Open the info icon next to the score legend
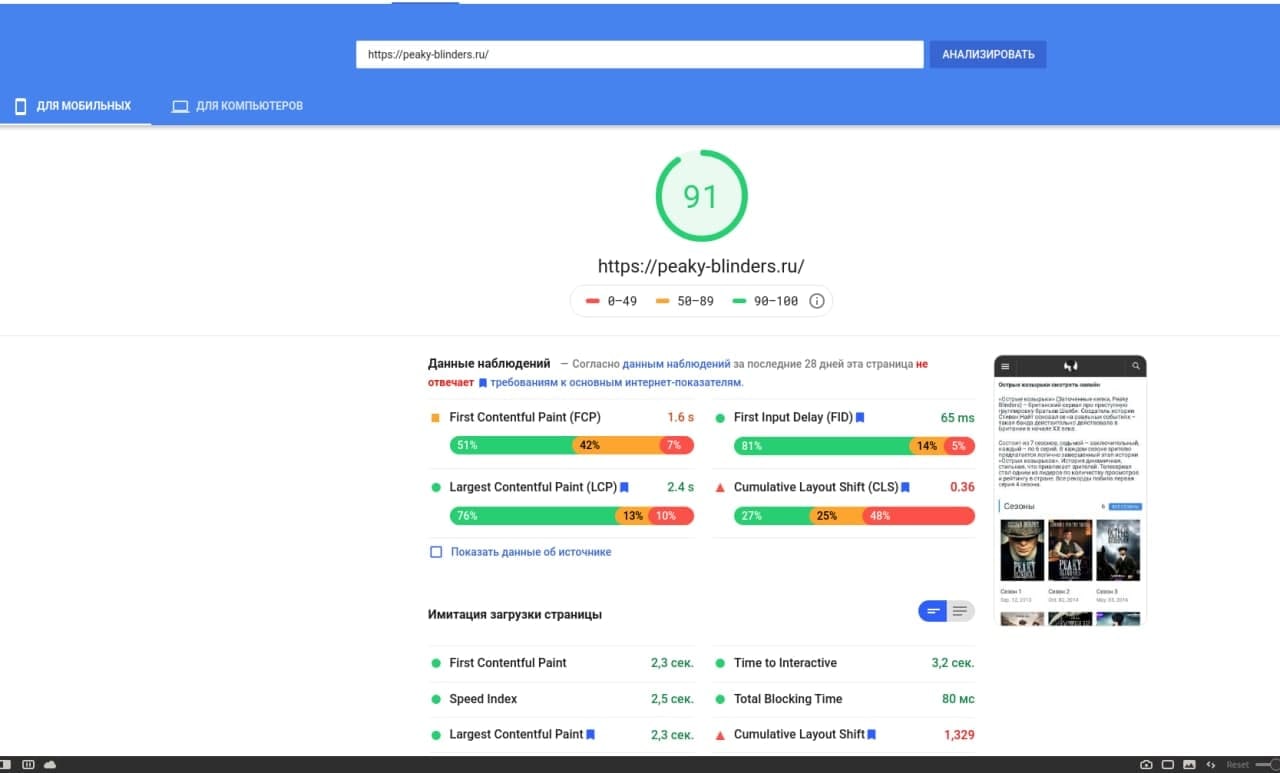This screenshot has width=1280, height=773. click(817, 301)
